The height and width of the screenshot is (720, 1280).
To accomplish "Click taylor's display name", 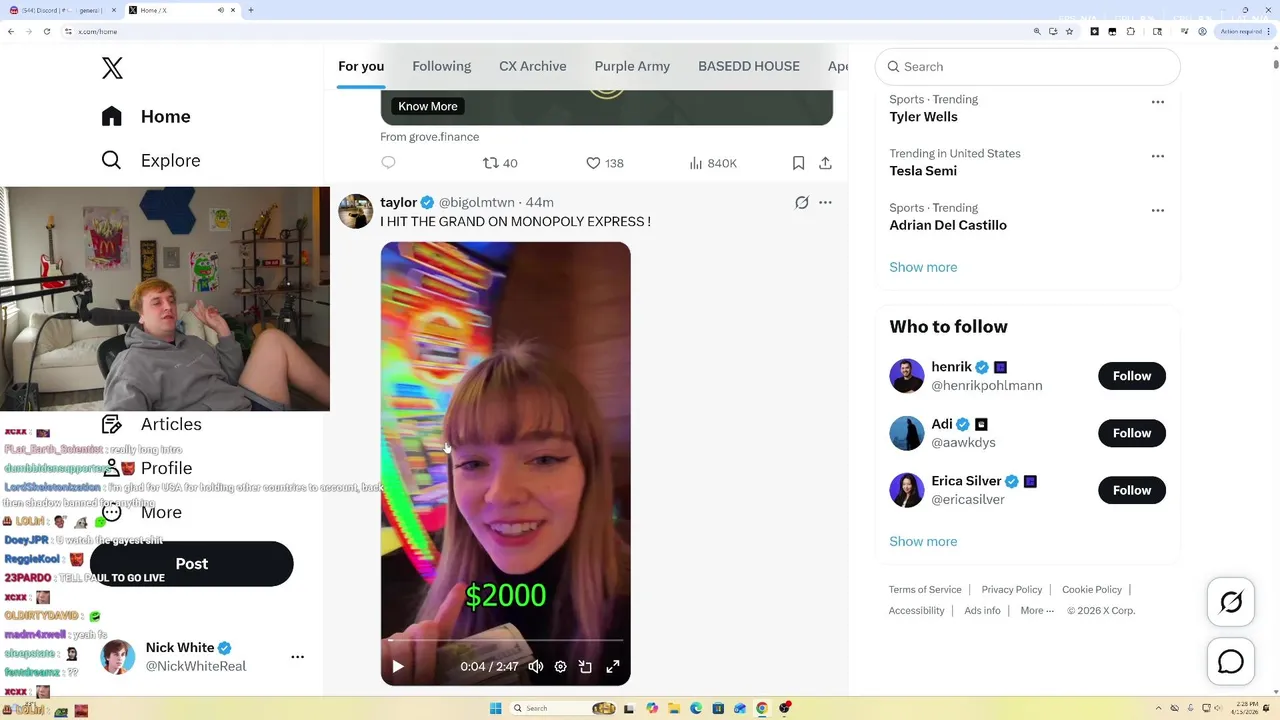I will [398, 202].
